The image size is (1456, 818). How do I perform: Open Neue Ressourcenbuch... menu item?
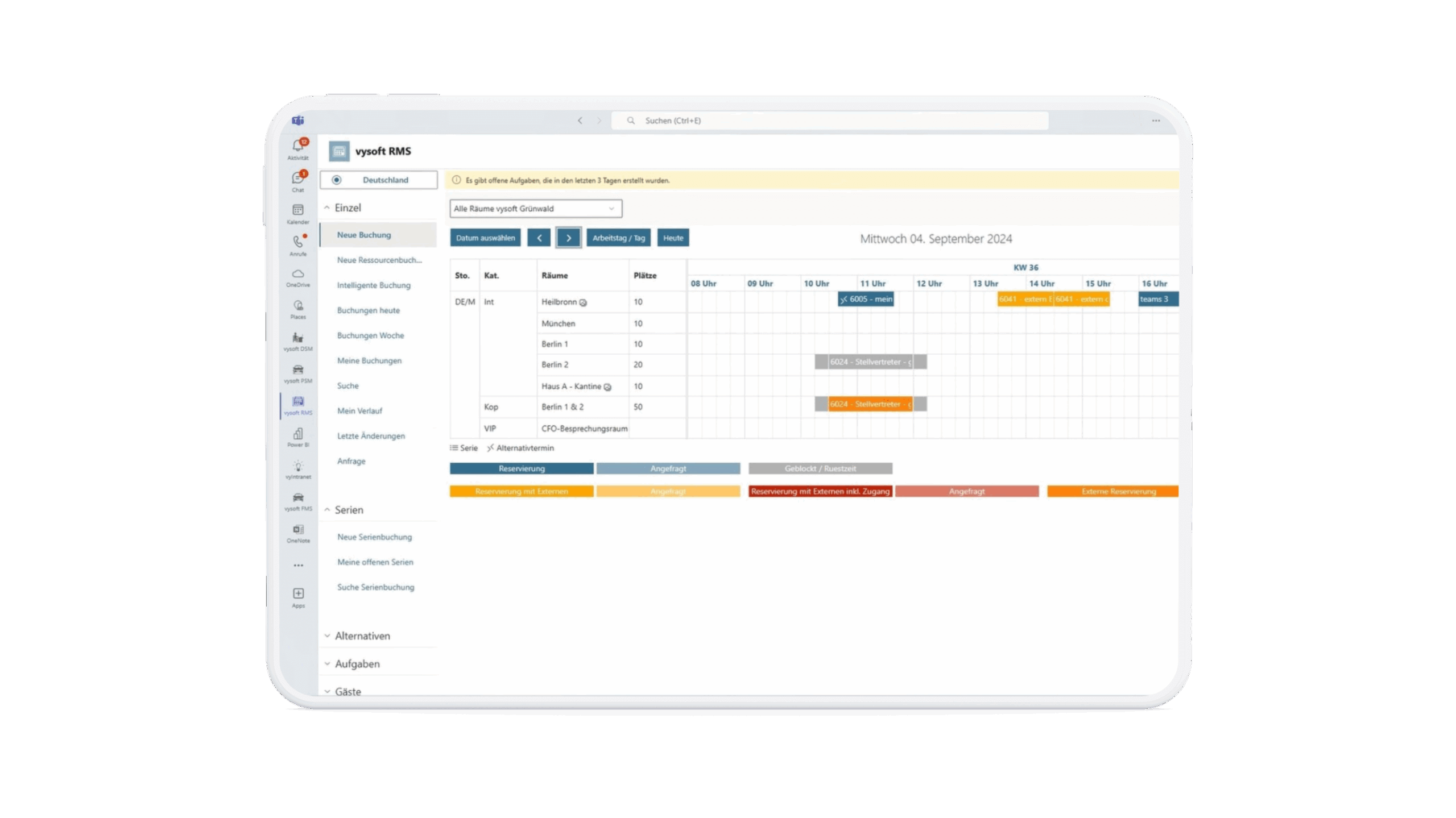point(379,260)
